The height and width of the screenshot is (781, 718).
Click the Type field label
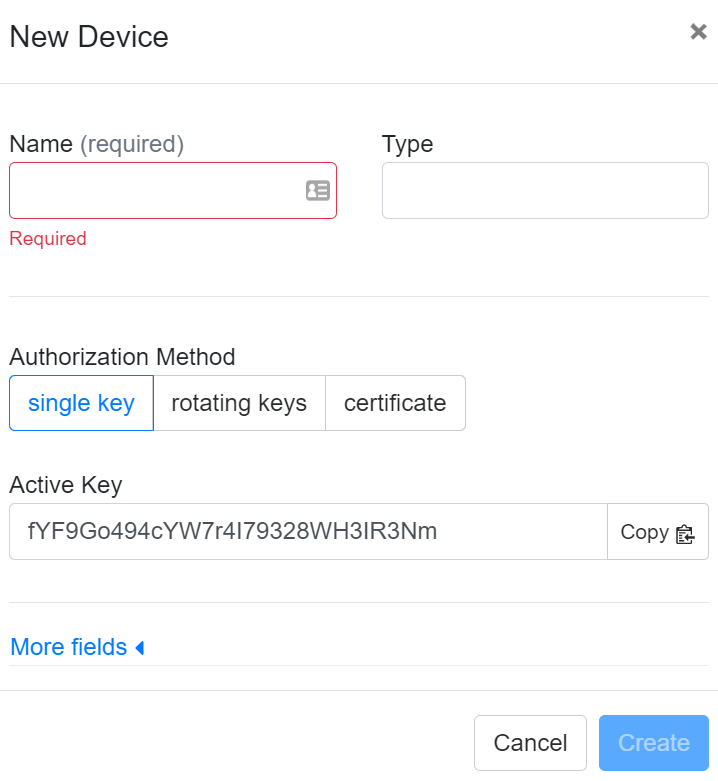407,144
